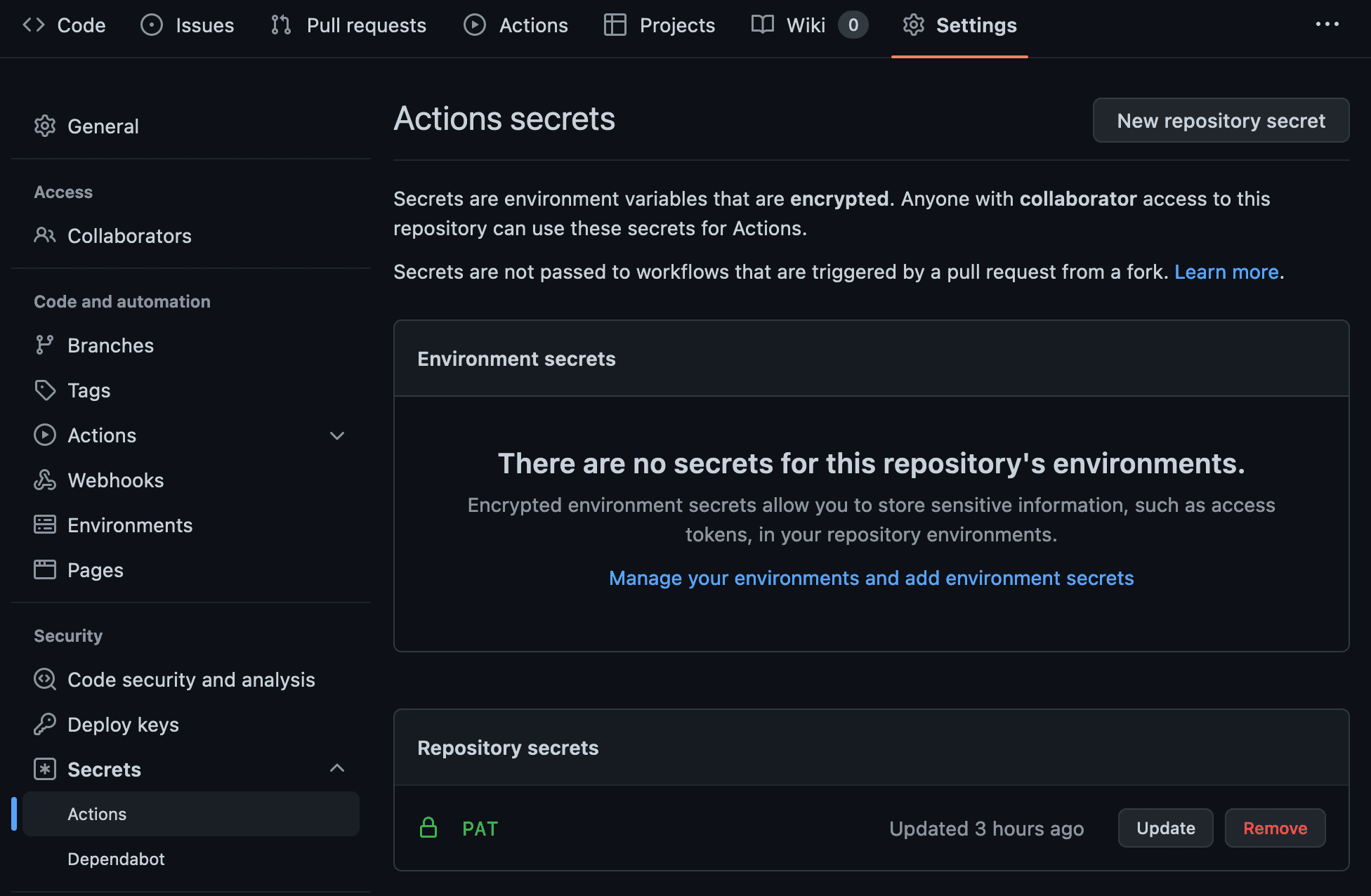Click the Code security shield-search icon
Screen dimensions: 1371x896
point(45,679)
